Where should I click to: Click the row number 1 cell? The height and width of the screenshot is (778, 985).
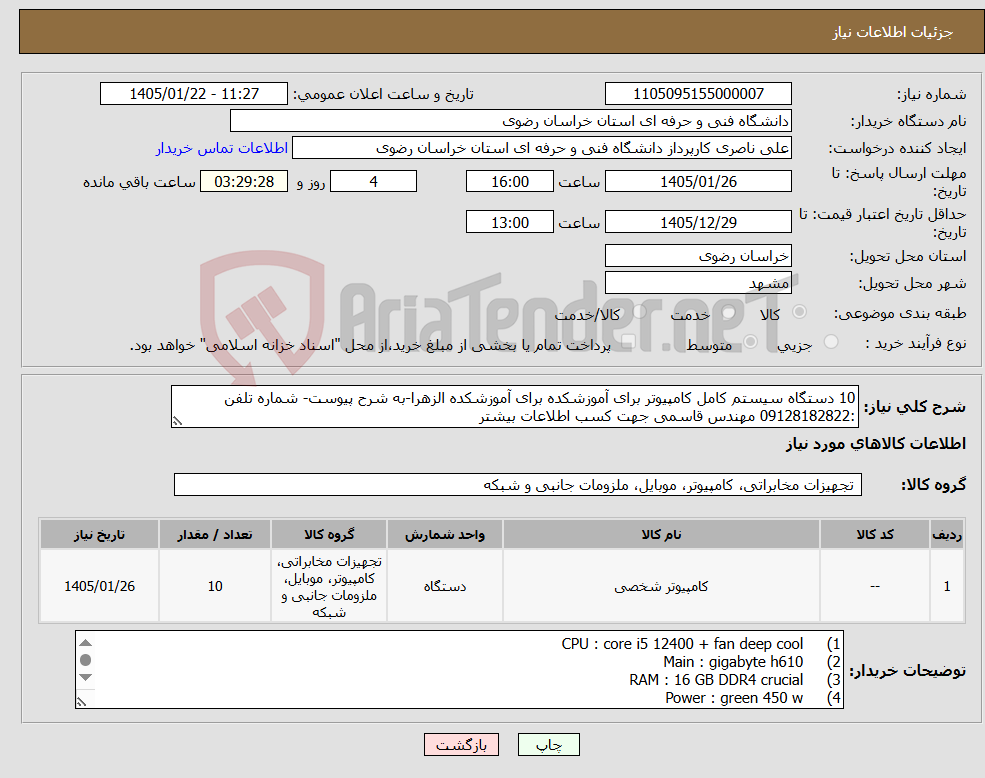(x=947, y=586)
